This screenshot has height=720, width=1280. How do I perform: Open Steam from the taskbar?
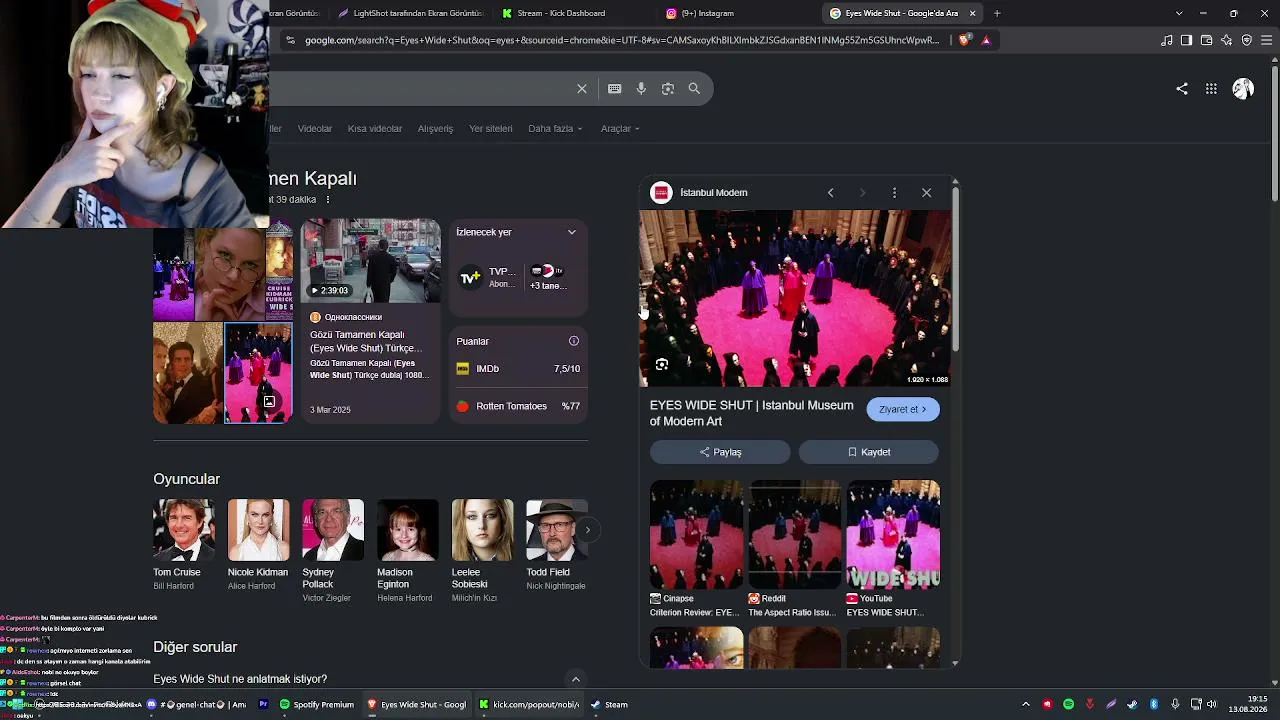pos(610,704)
